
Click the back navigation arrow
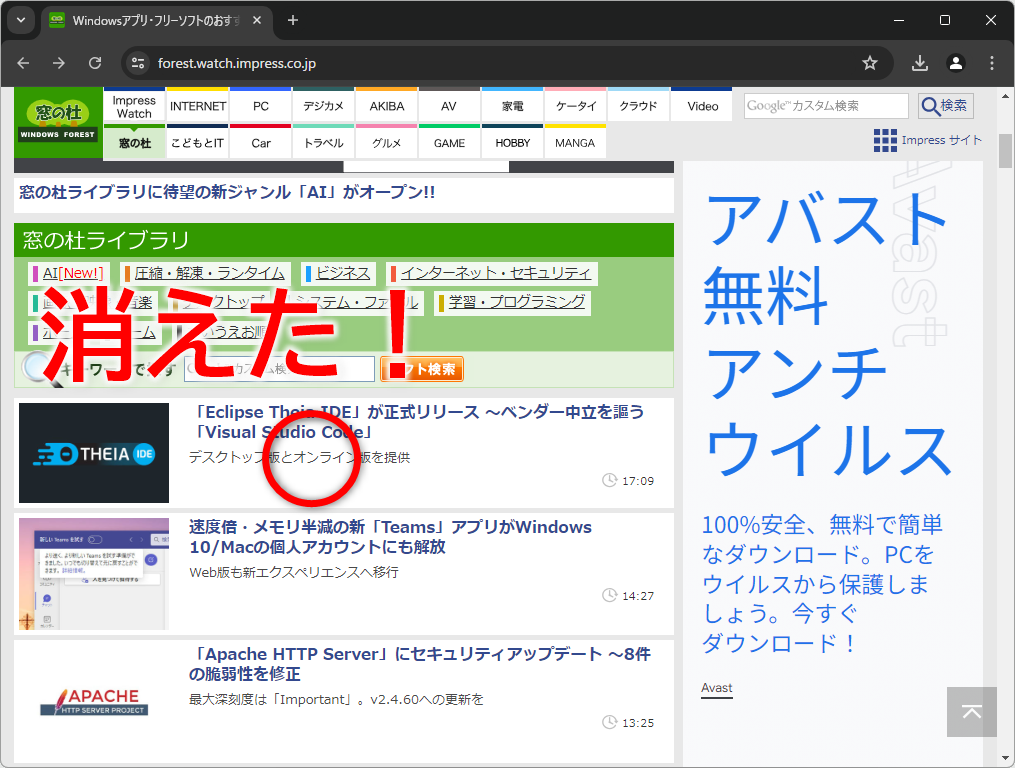(23, 62)
